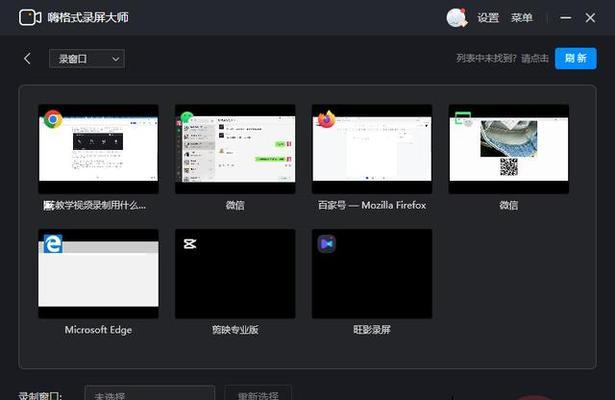The image size is (615, 400).
Task: Click the 列表中未找到? 请点击 hint text
Action: [502, 58]
